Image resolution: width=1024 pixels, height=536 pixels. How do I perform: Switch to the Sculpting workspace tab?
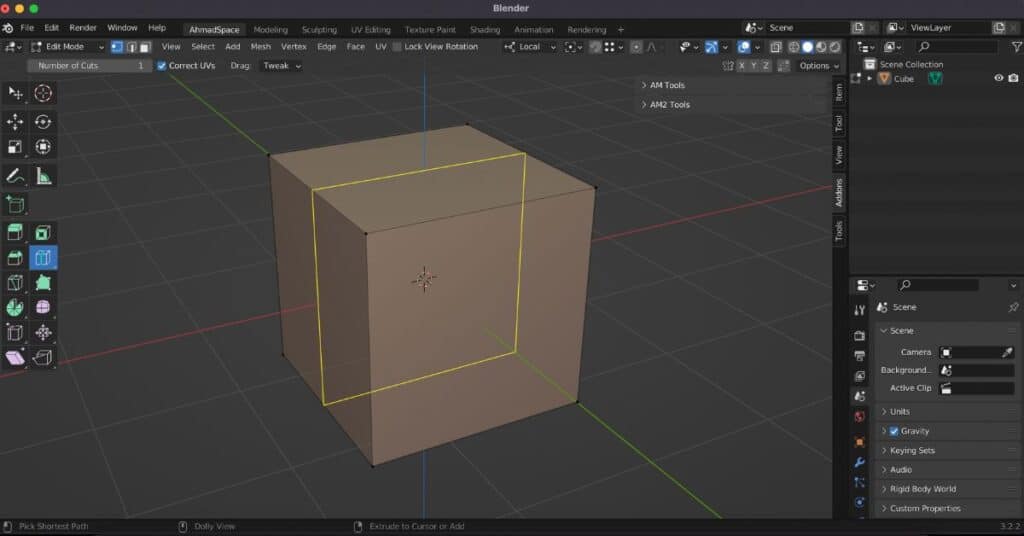[x=319, y=30]
